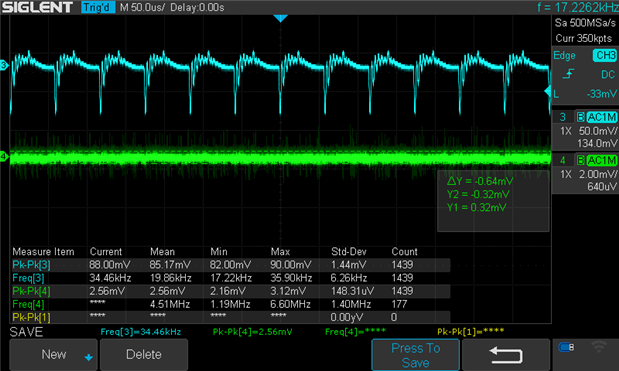Select the Pk-Pk[4] measurement row label

coord(31,291)
